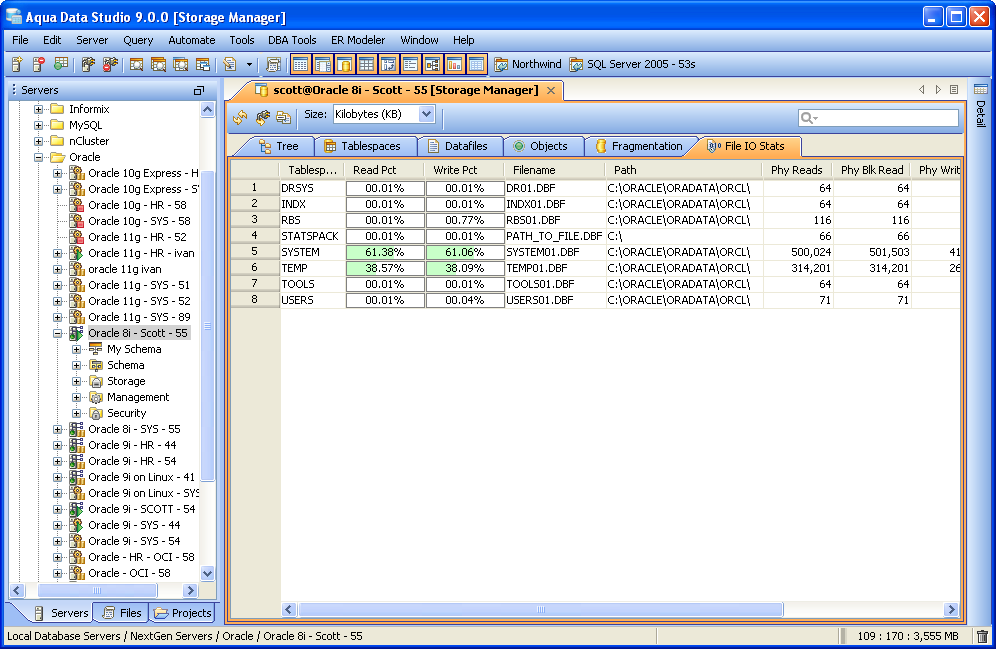The height and width of the screenshot is (649, 996).
Task: Click the Security lock node icon
Action: [96, 413]
